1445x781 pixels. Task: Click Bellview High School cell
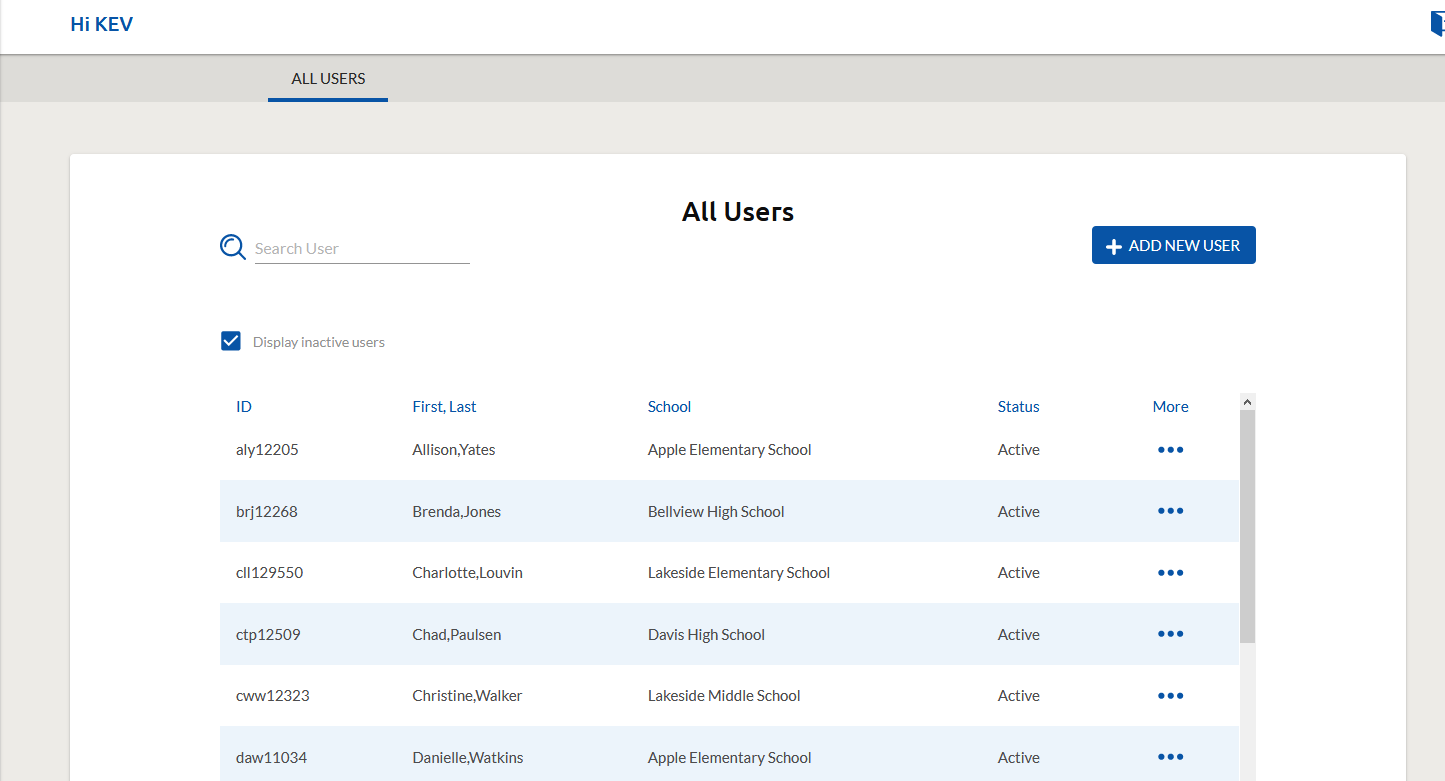tap(716, 512)
